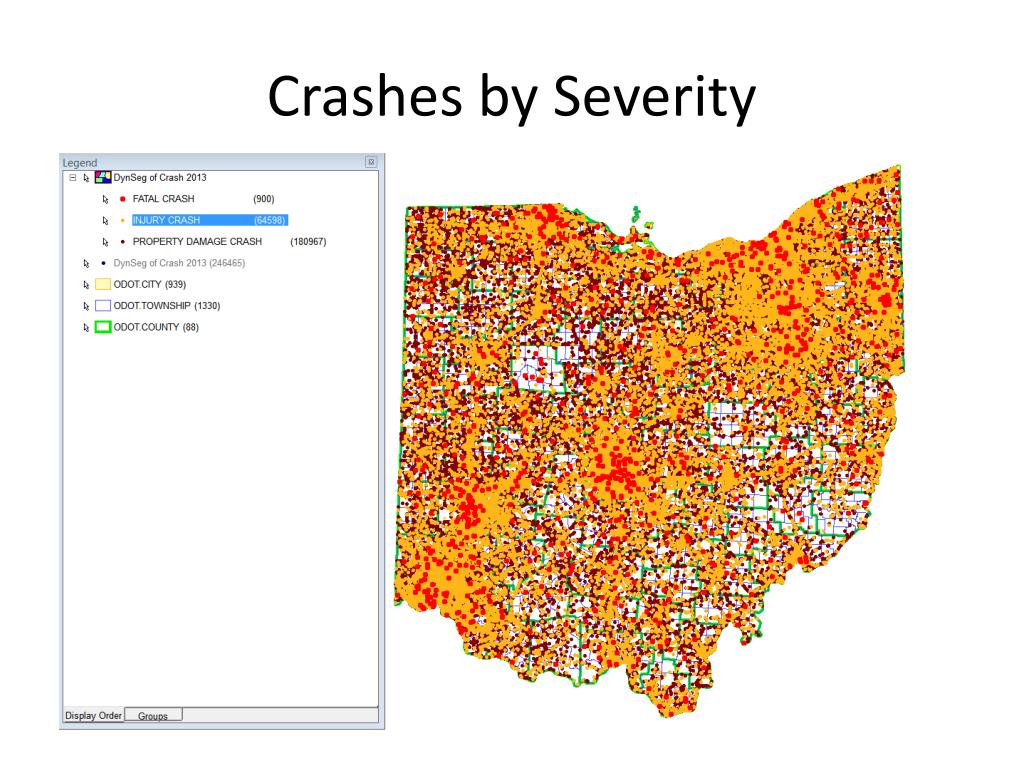The width and height of the screenshot is (1024, 768).
Task: Click the (180967) property damage count
Action: [x=308, y=242]
